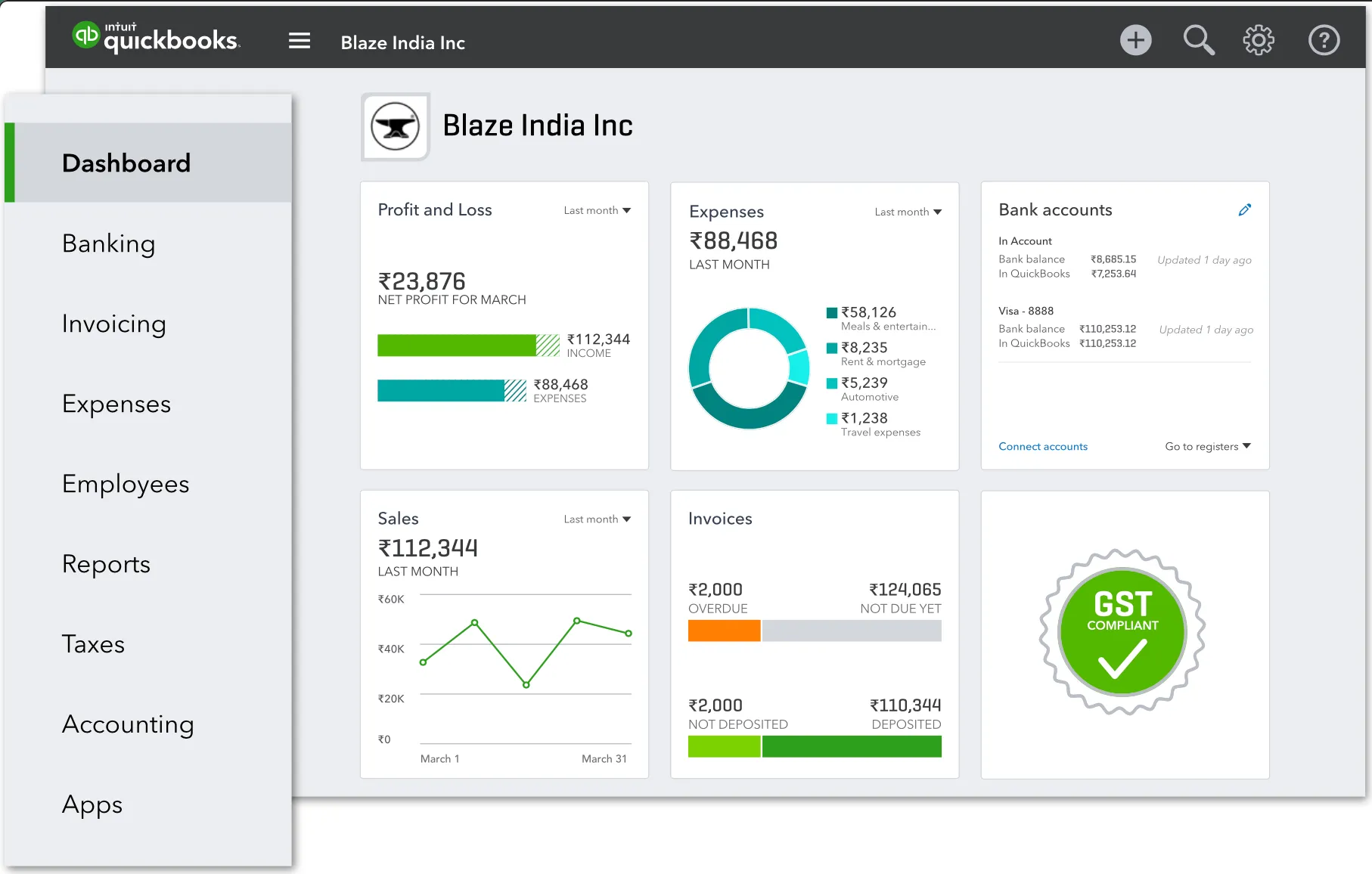Open the Sales Last month selector
1372x874 pixels.
pyautogui.click(x=597, y=519)
